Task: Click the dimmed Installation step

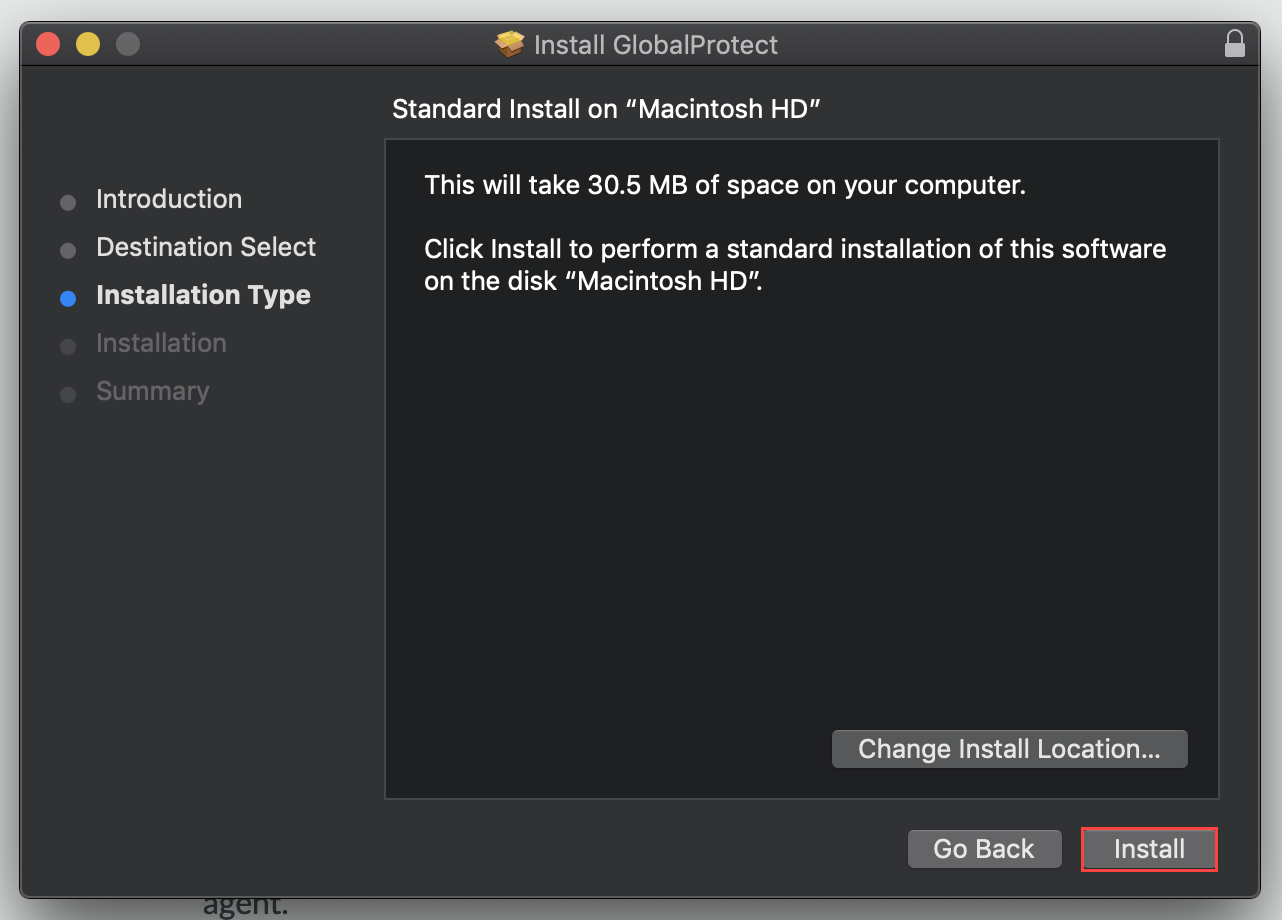Action: coord(161,343)
